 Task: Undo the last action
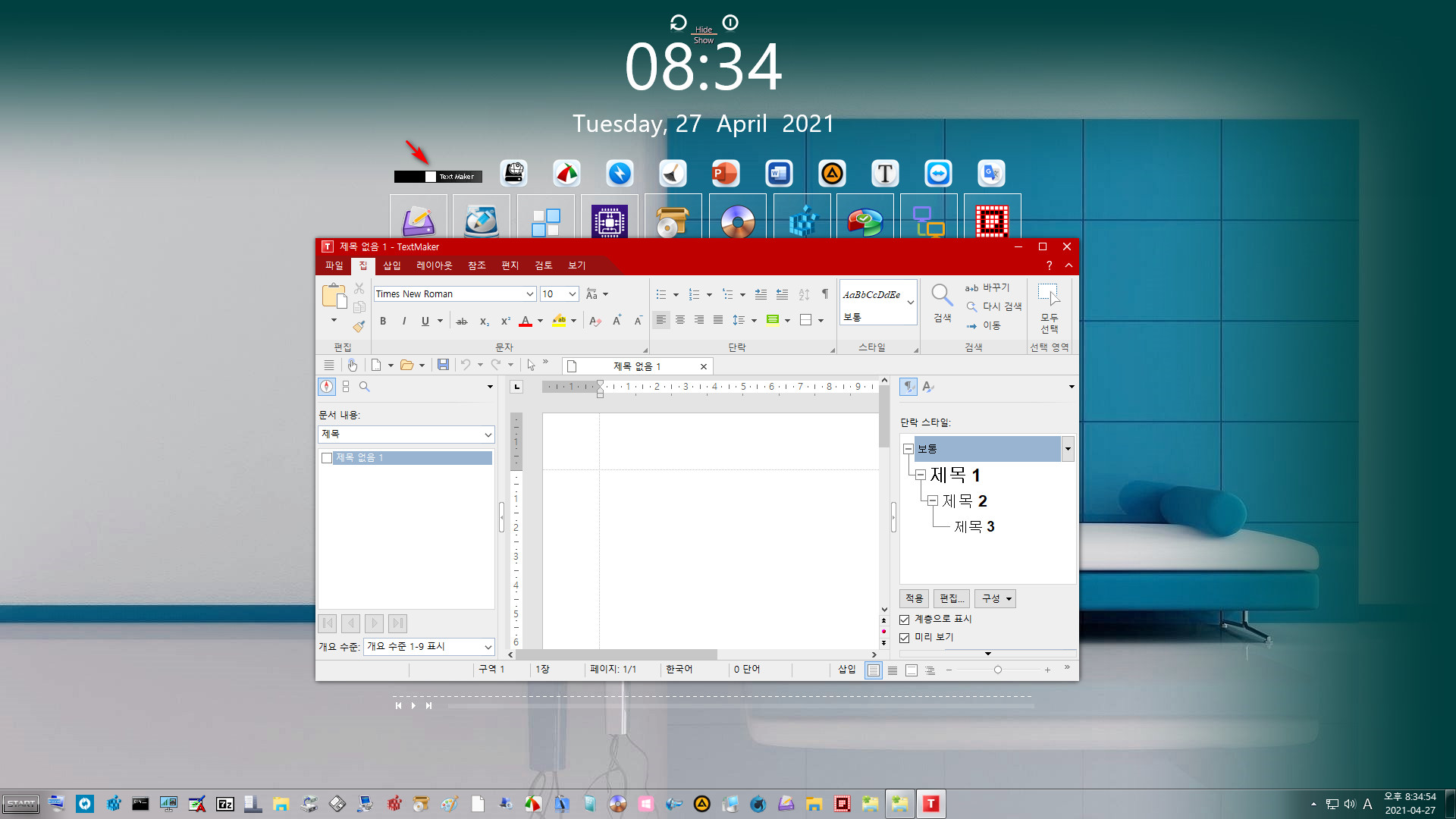point(466,365)
